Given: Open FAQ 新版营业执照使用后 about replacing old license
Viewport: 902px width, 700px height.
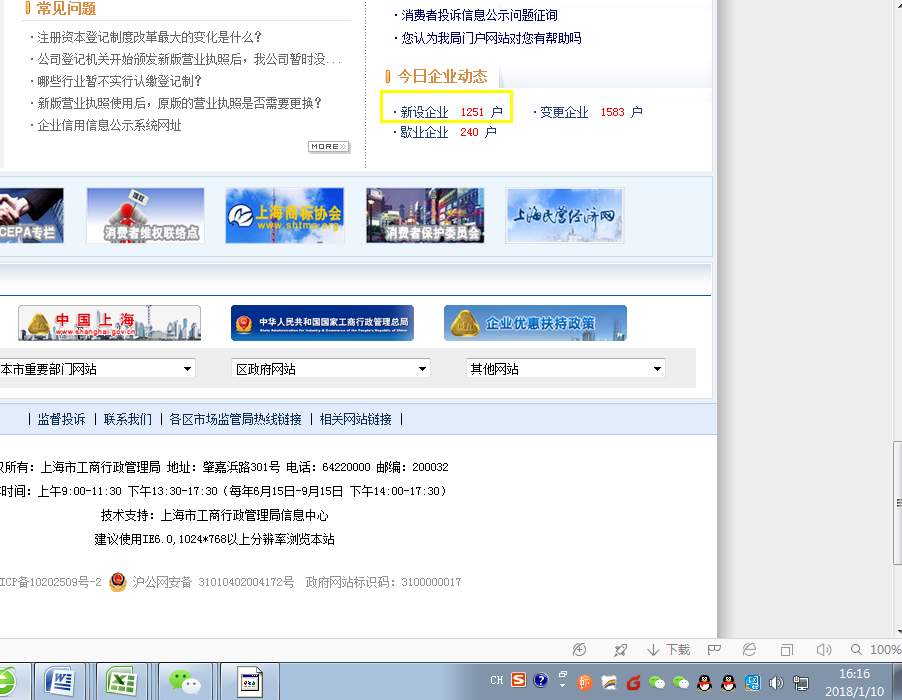Looking at the screenshot, I should tap(179, 103).
